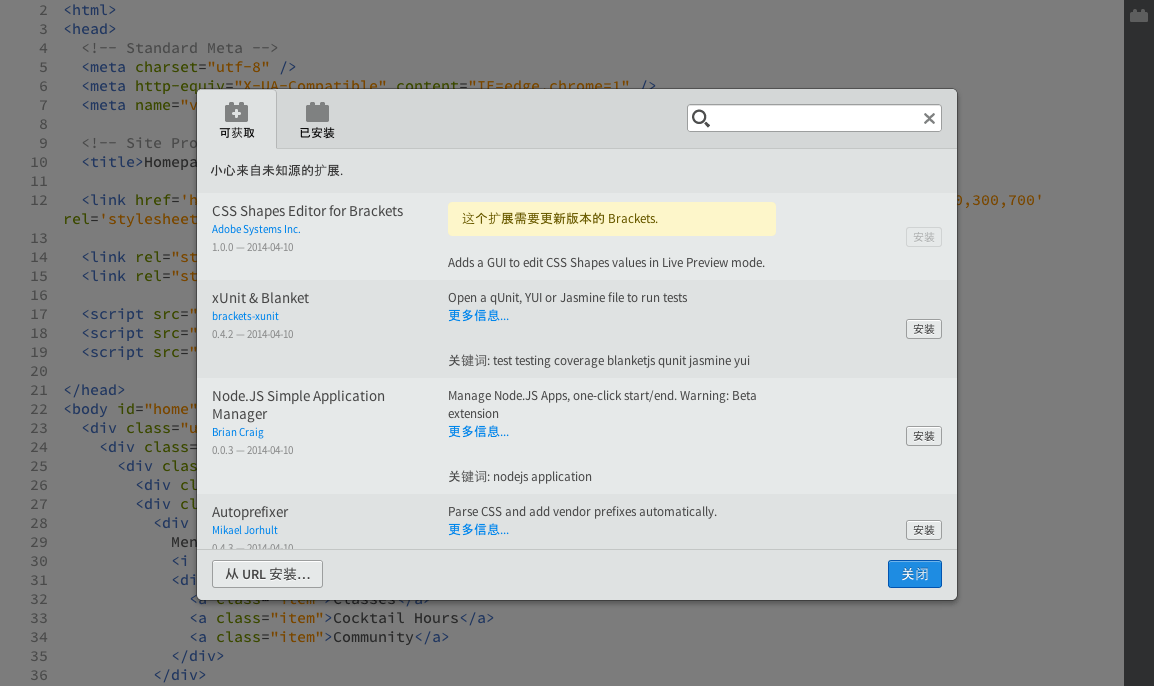1154x686 pixels.
Task: Open Brian Craig author link
Action: (x=238, y=432)
